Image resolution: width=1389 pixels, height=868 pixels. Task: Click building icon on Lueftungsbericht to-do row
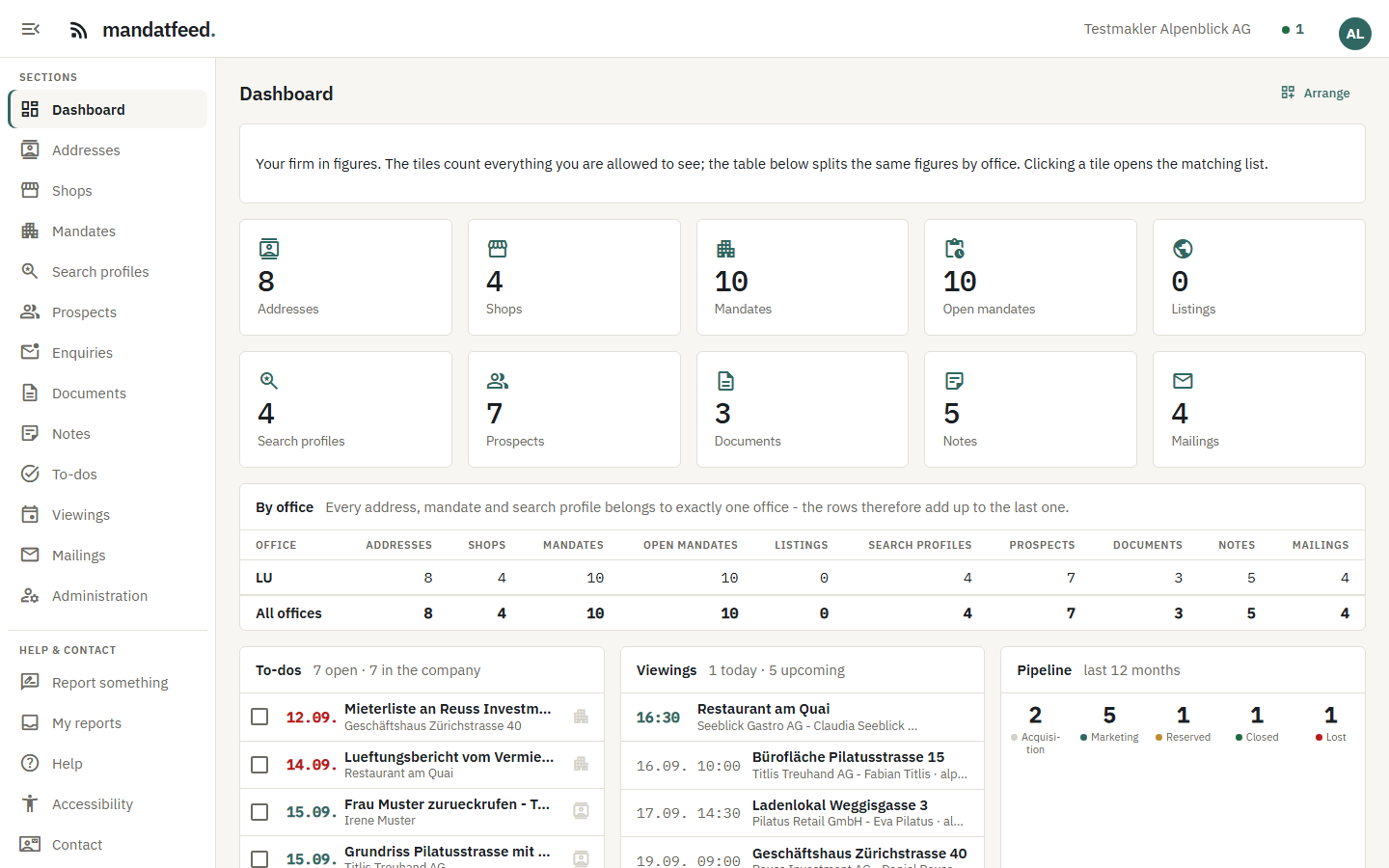coord(581,764)
